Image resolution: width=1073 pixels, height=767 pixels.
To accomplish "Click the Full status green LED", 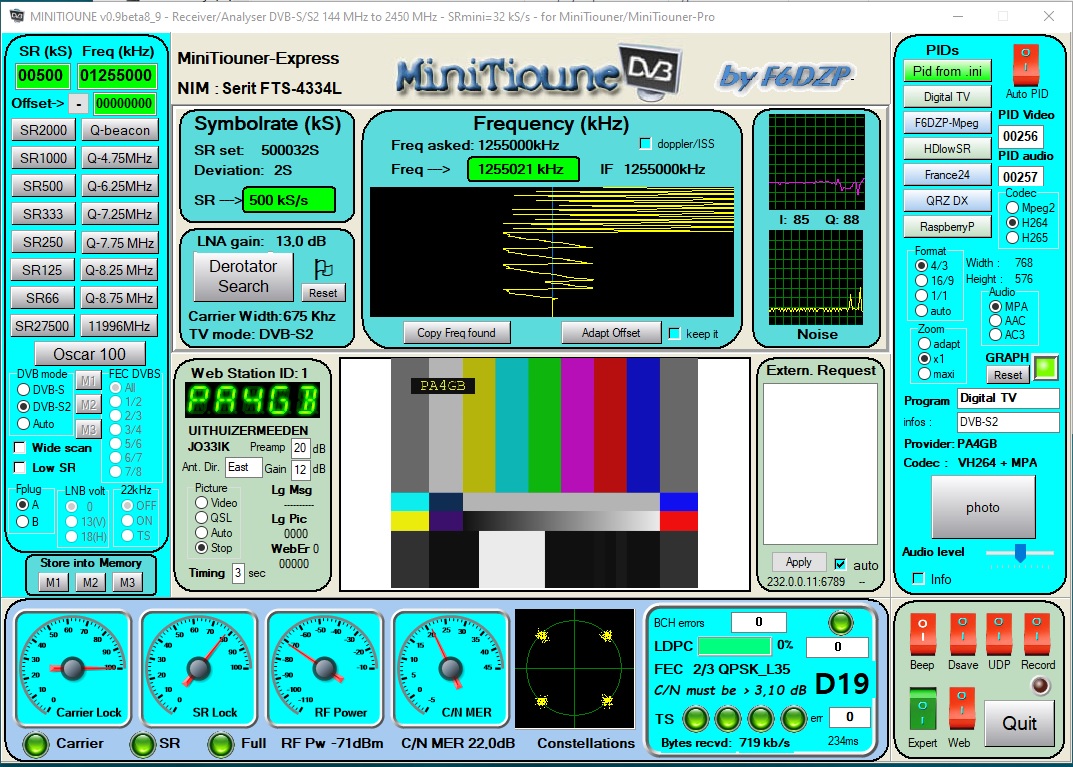I will point(221,744).
